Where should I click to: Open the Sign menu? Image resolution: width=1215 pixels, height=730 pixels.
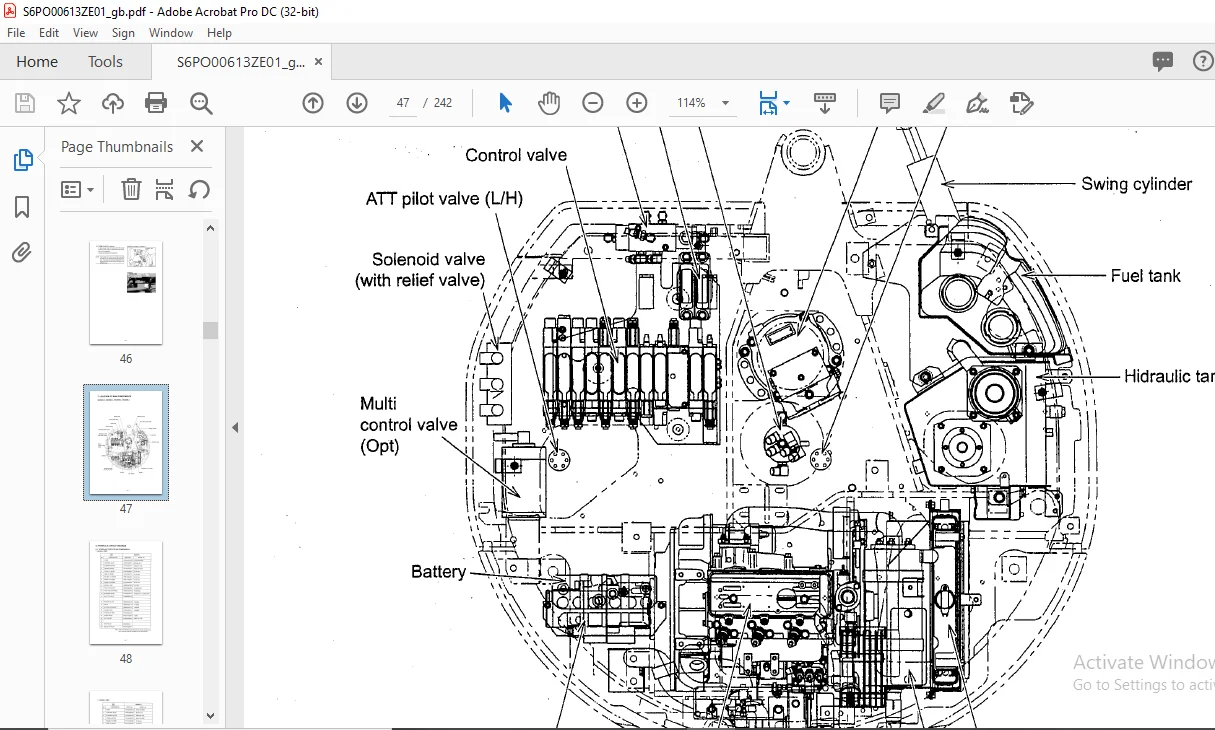tap(123, 33)
